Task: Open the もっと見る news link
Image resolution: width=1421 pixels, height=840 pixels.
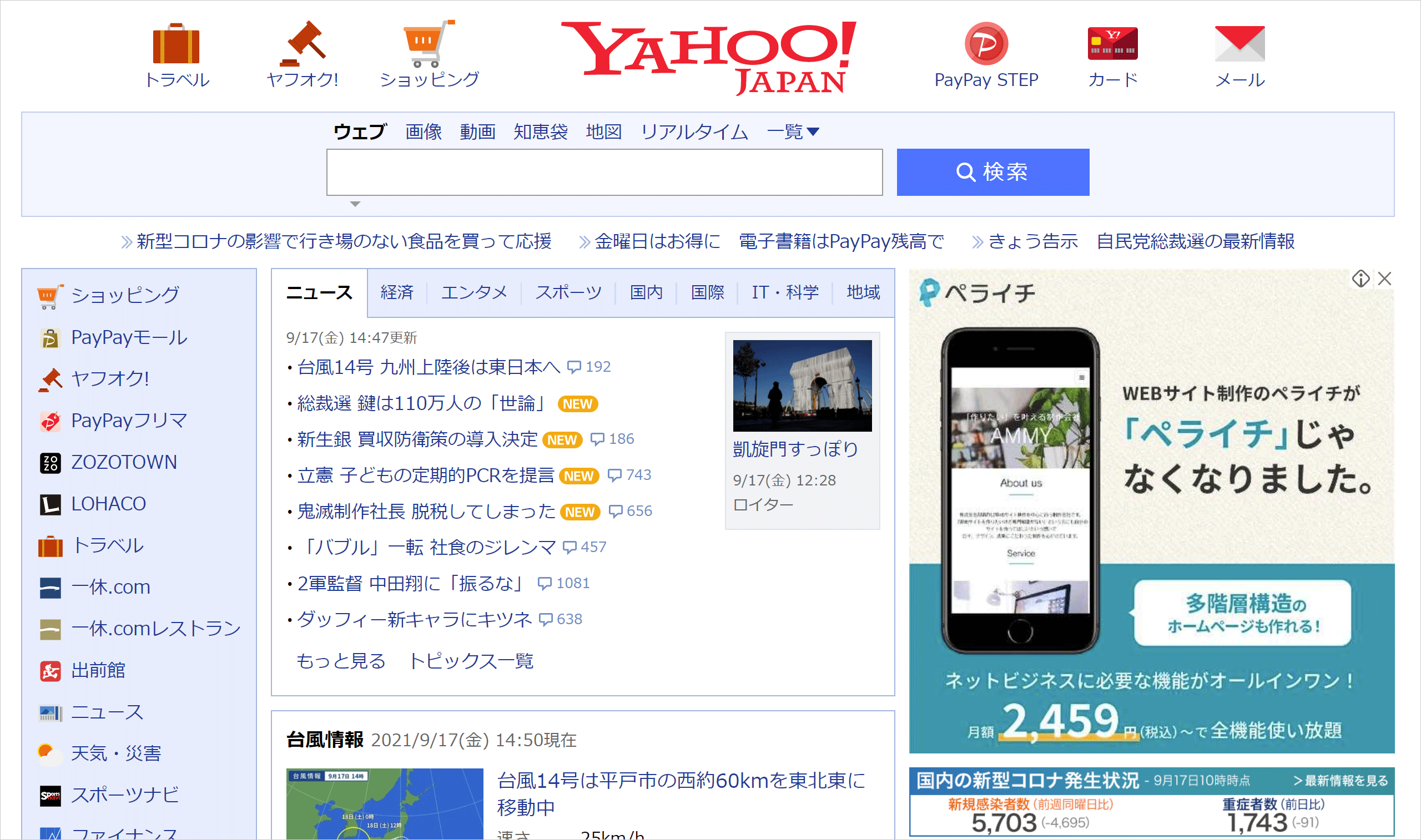Action: pos(341,661)
